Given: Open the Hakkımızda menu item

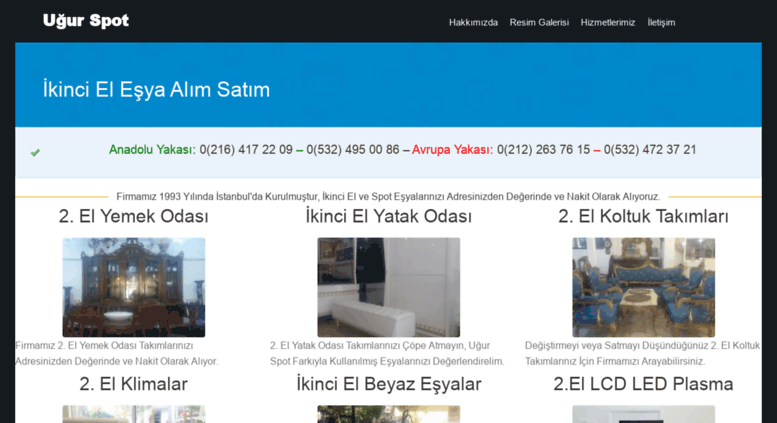Looking at the screenshot, I should pos(473,22).
